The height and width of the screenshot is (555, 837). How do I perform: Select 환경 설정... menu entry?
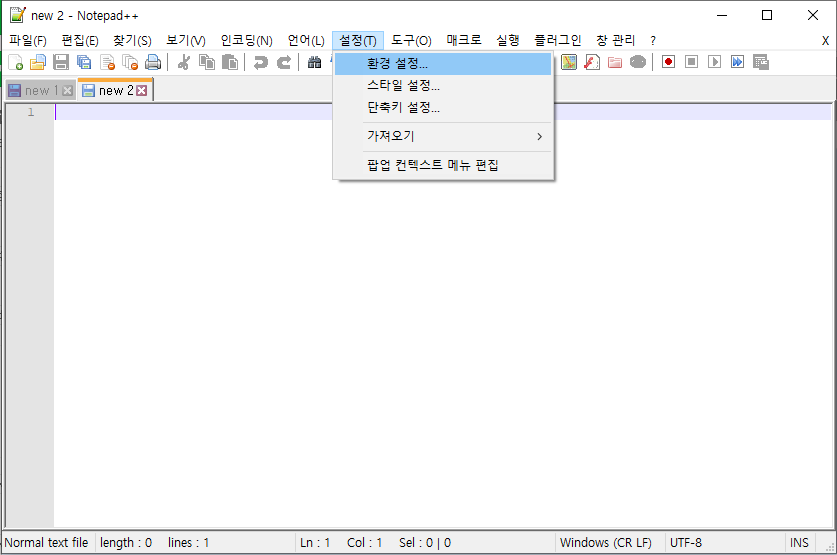443,64
